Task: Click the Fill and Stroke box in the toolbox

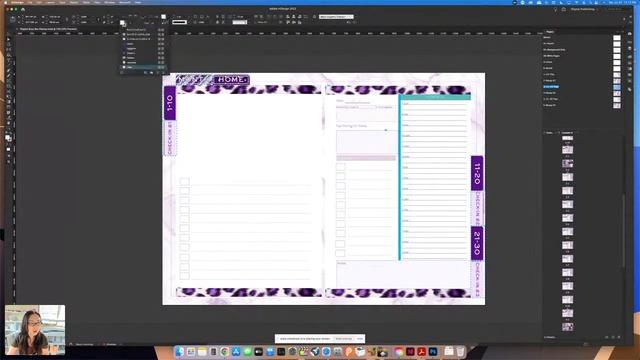Action: tap(9, 138)
